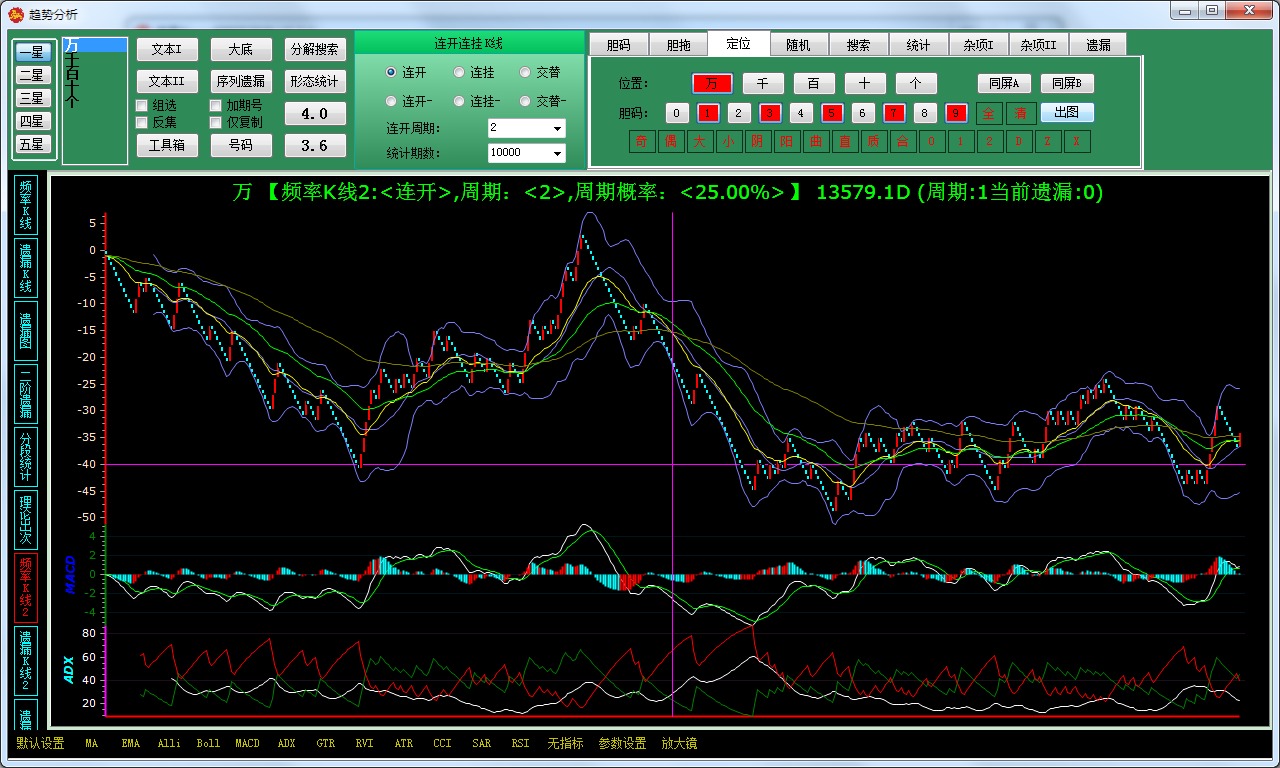The height and width of the screenshot is (768, 1280).
Task: Activate the 放大镜 magnifier tool
Action: 679,744
